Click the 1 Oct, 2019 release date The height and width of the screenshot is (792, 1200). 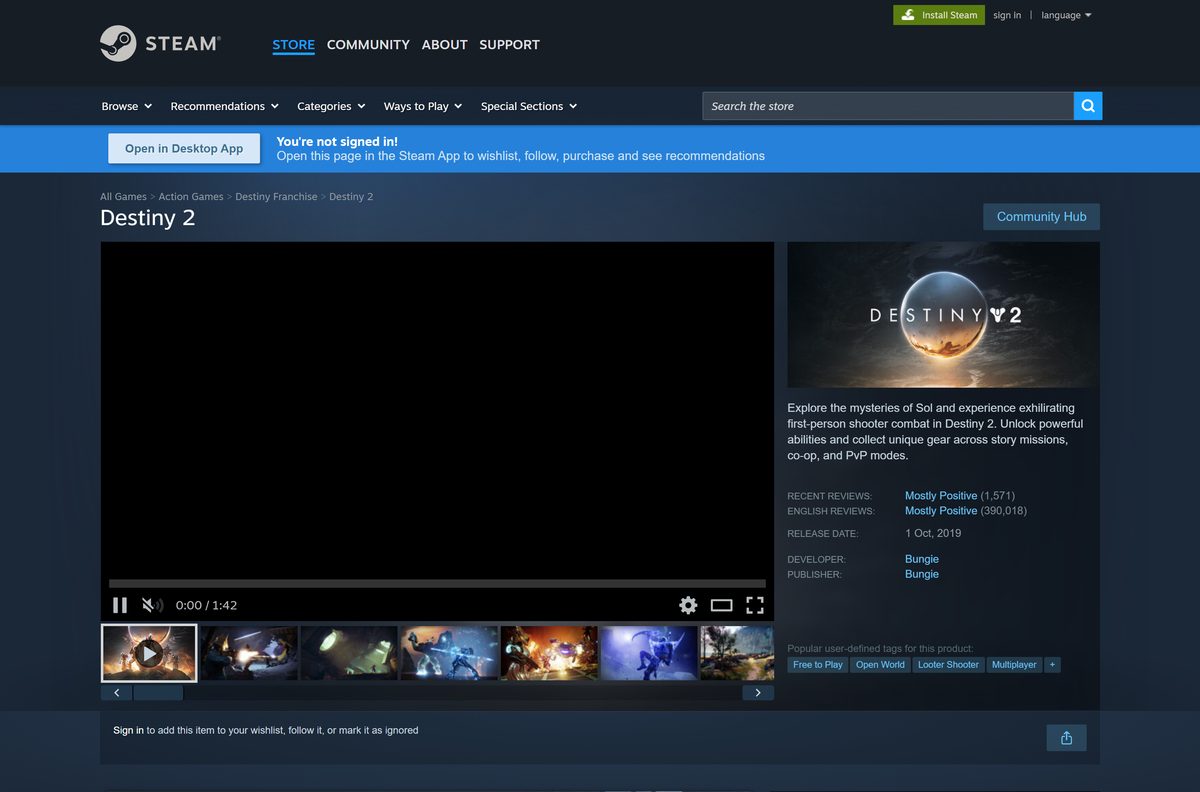point(933,533)
